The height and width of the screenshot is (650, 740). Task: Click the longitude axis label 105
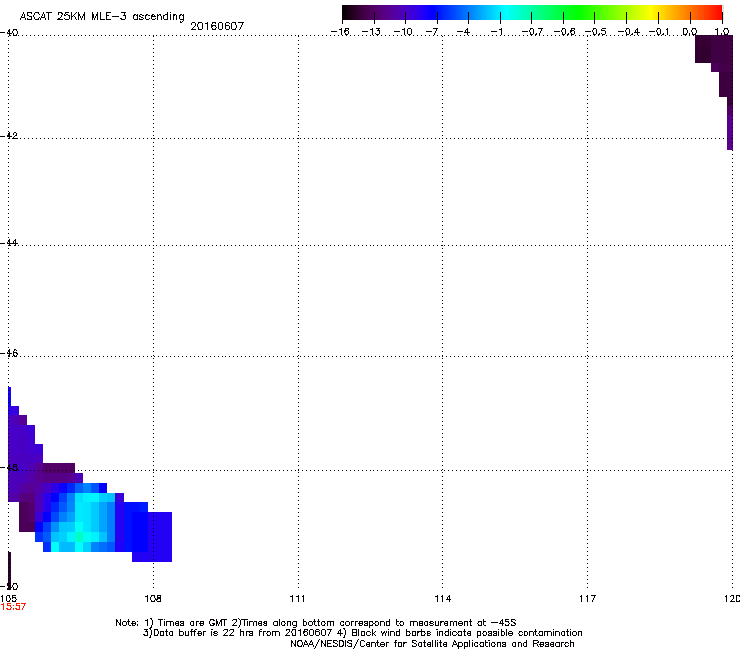coord(8,599)
